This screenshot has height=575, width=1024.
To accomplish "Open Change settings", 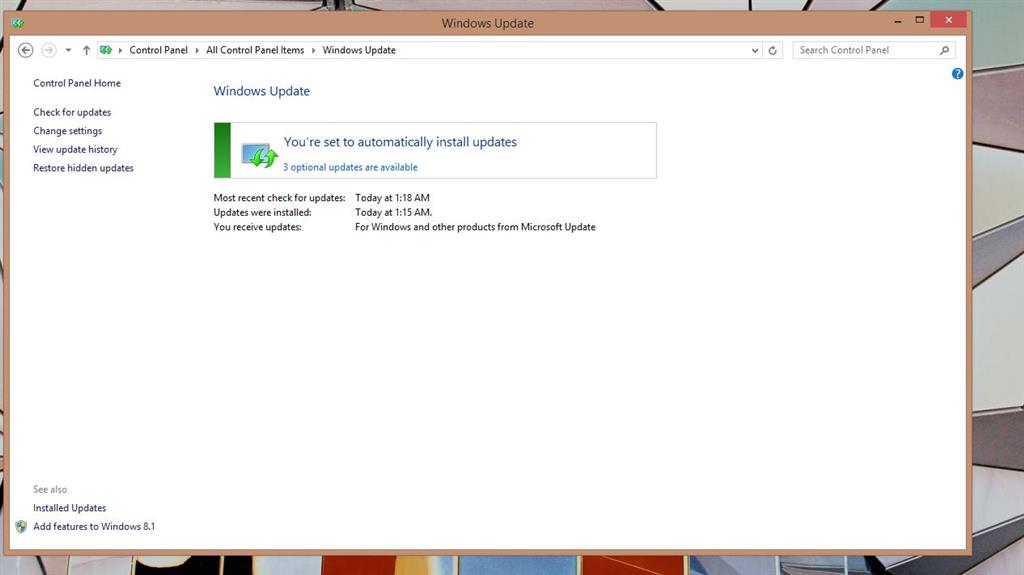I will point(67,131).
